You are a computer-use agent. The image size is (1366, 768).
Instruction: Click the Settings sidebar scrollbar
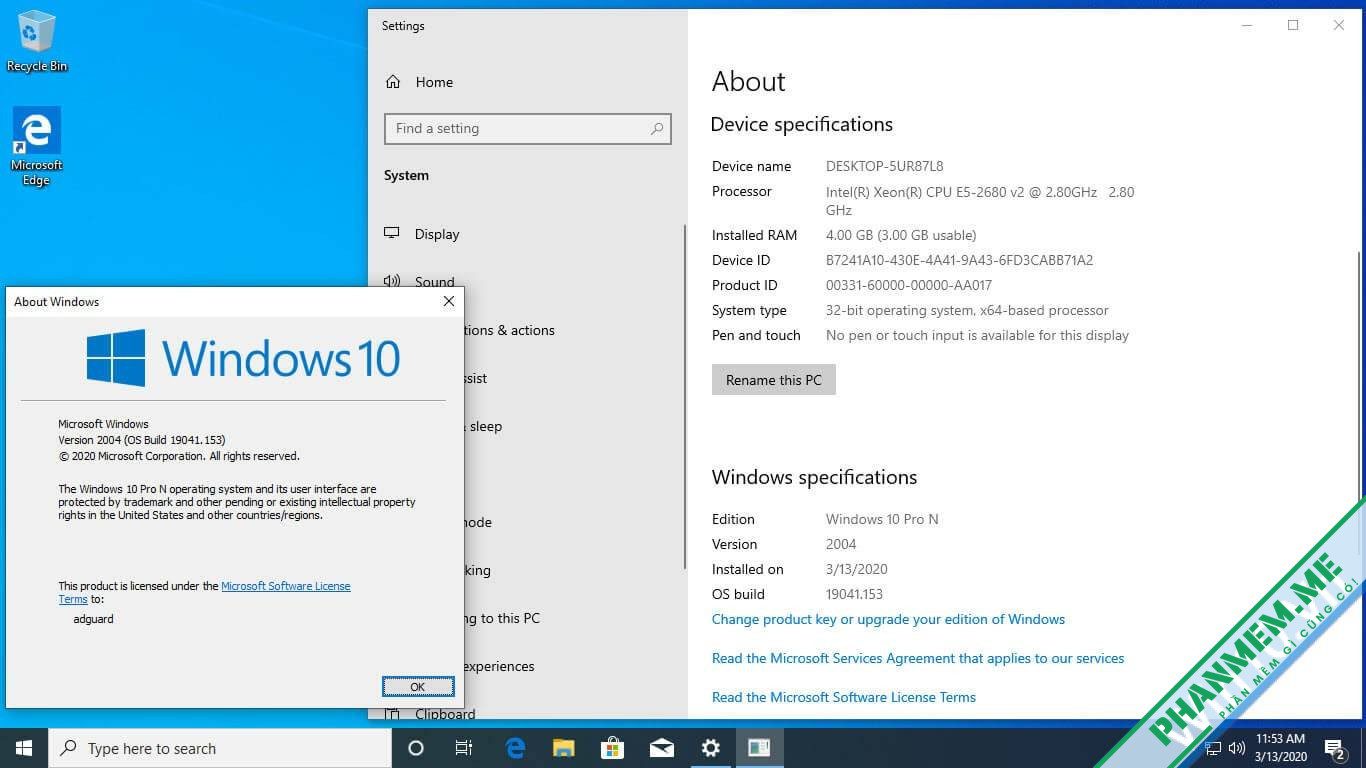[685, 395]
